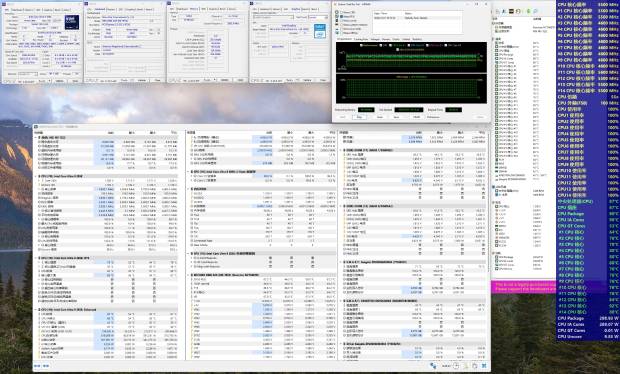Toggle Motherboard checkbox in temperature graph legend
This screenshot has width=620, height=374.
(x=362, y=45)
